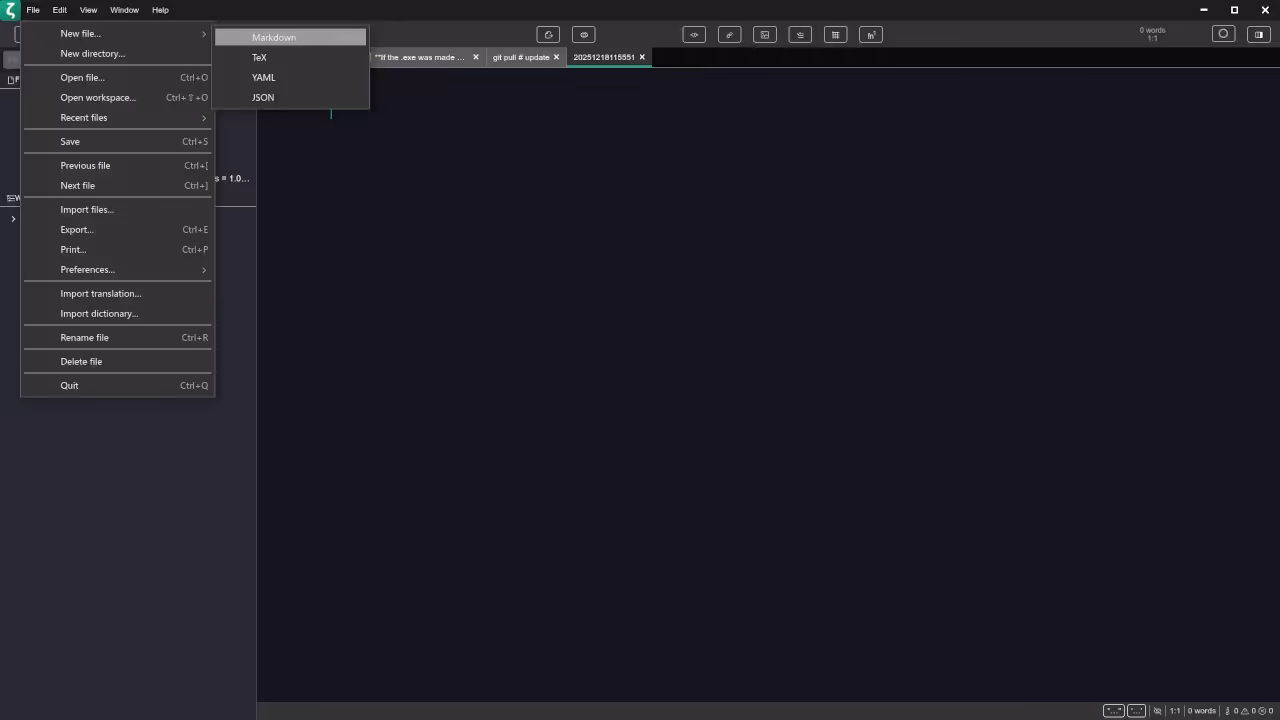Click the insert blockquote icon

[799, 35]
